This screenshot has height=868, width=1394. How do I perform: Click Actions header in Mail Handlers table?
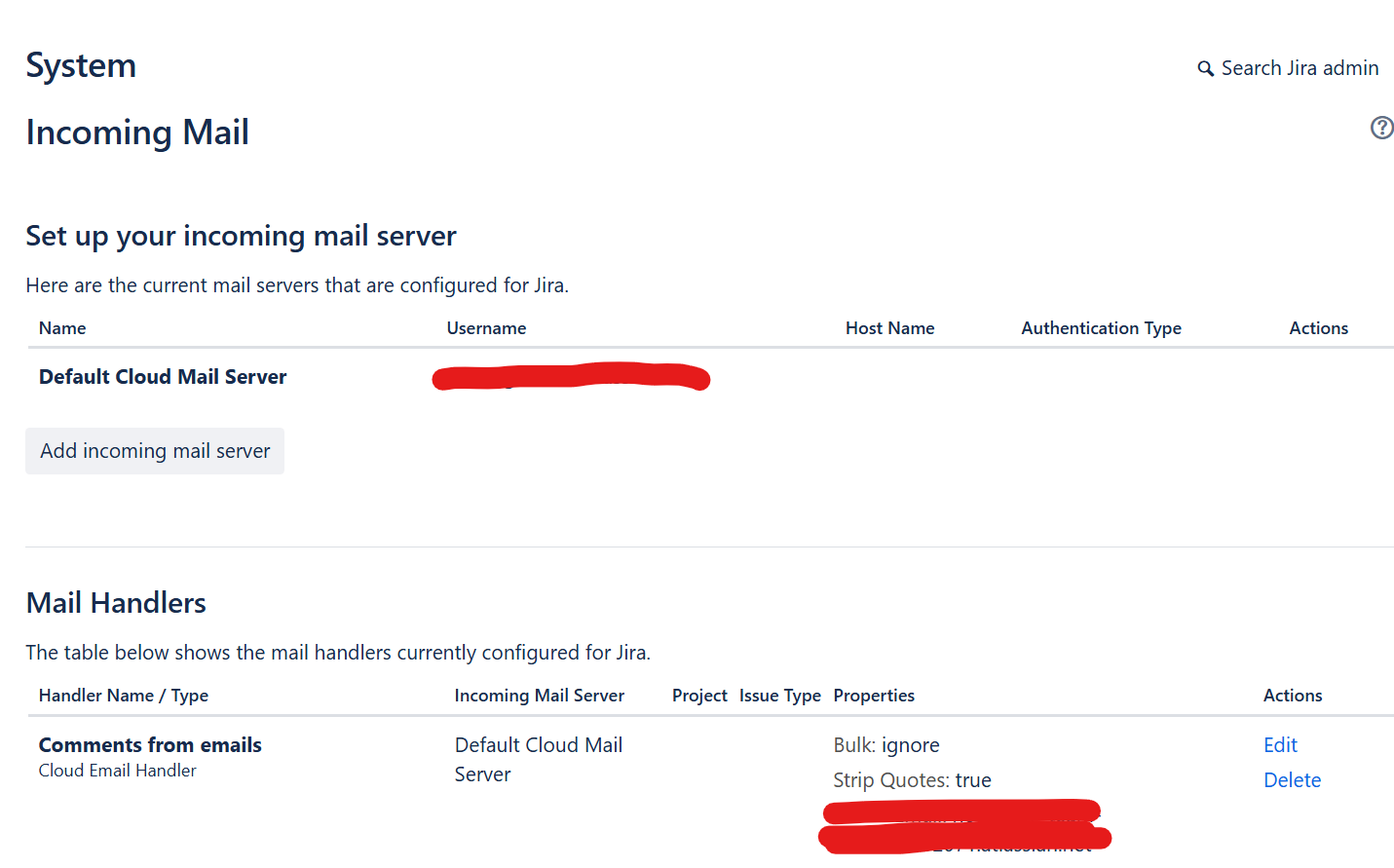tap(1293, 696)
